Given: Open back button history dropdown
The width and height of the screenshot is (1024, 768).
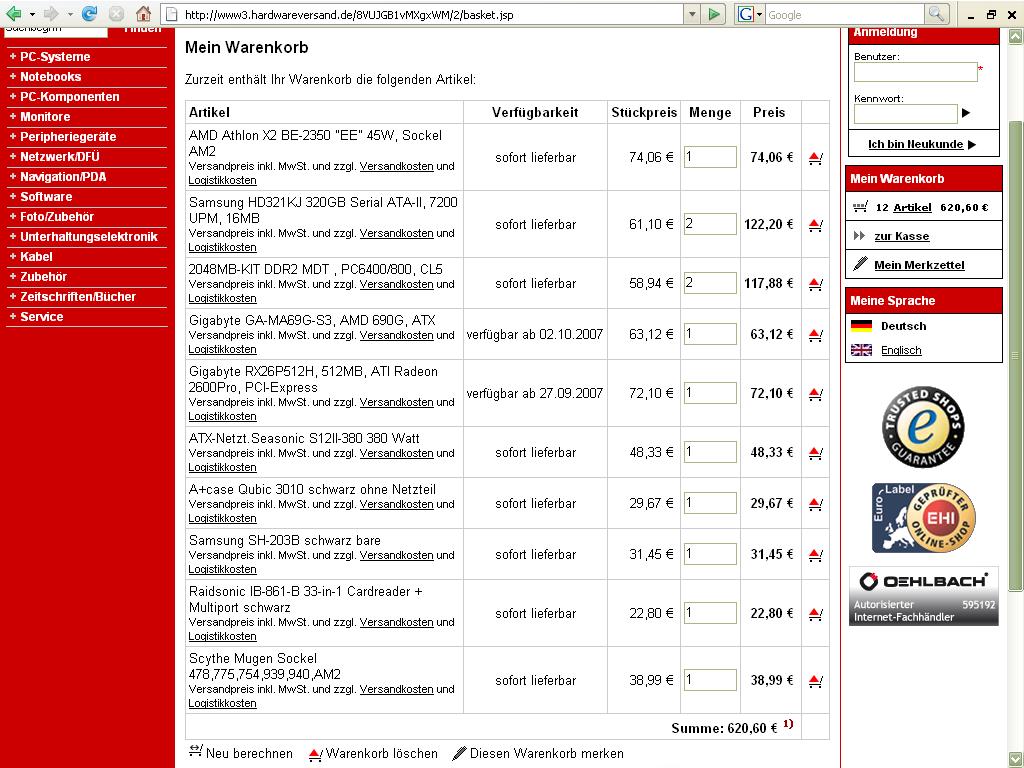Looking at the screenshot, I should (32, 14).
